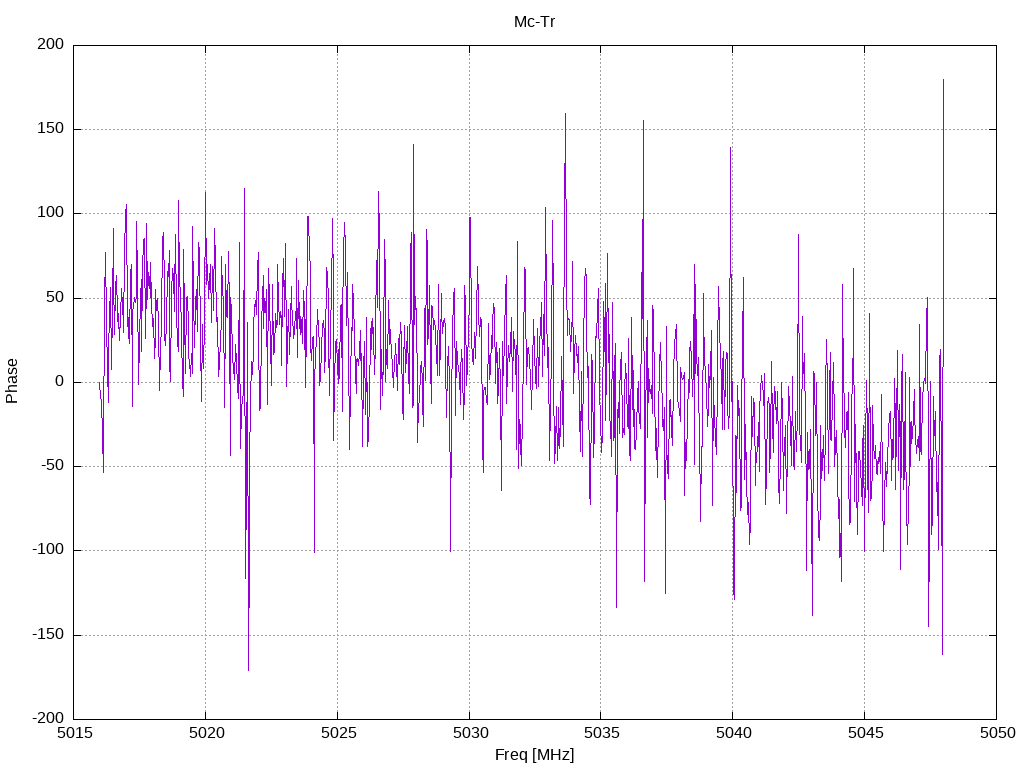The width and height of the screenshot is (1024, 768).
Task: Click the x-axis tick label "5035"
Action: (601, 733)
